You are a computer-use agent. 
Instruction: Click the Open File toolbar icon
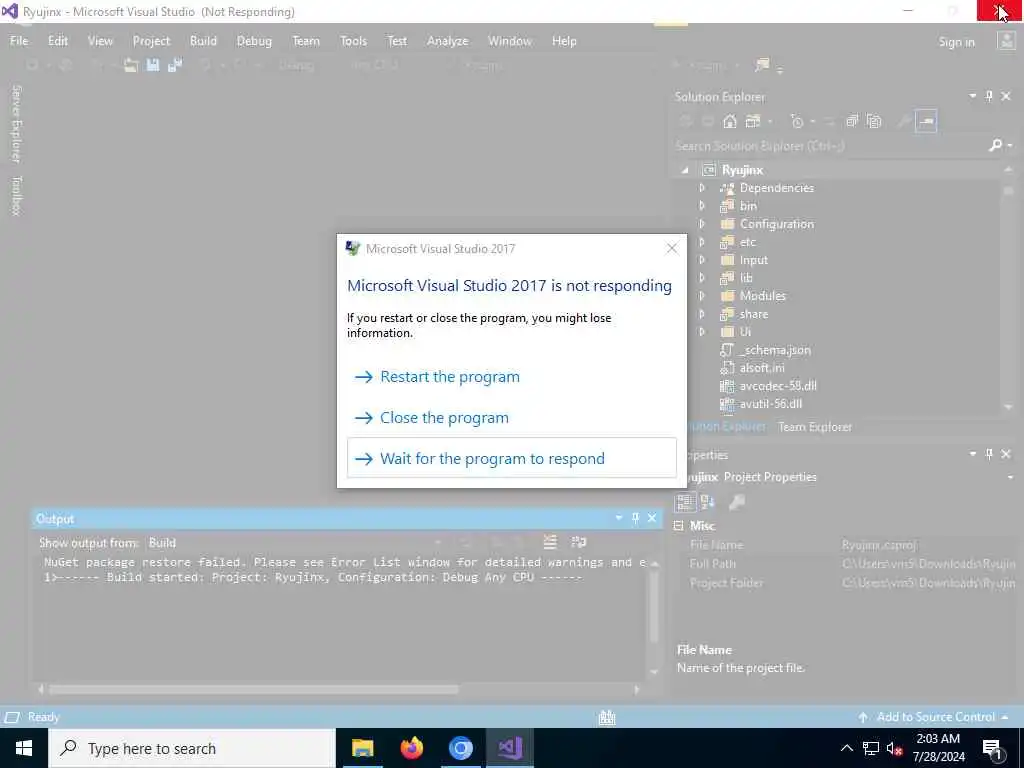131,65
